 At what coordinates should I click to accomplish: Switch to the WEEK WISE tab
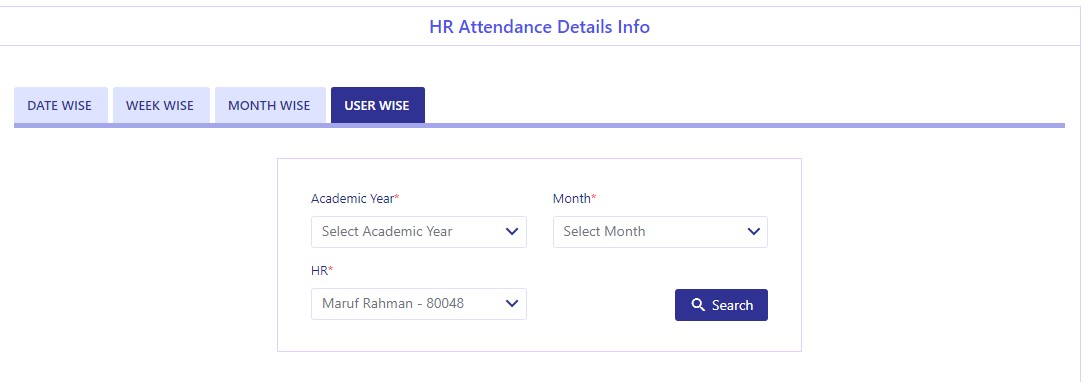click(x=160, y=106)
